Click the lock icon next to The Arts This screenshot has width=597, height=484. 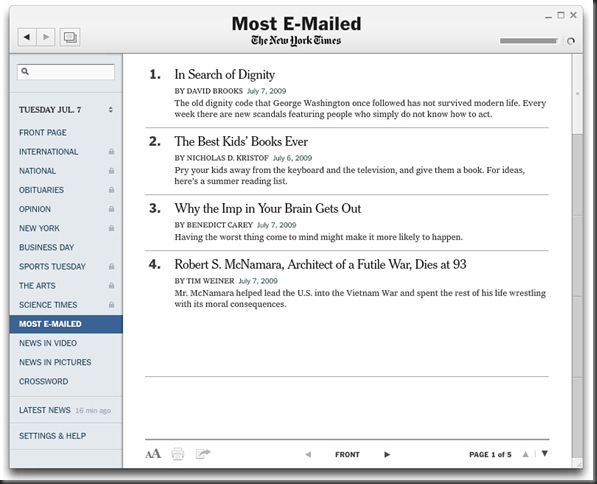[111, 285]
